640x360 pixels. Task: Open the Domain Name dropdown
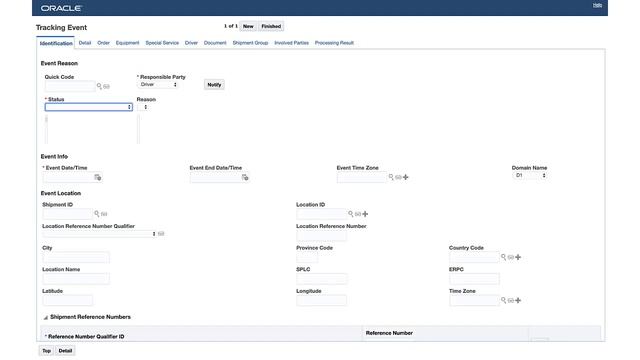[529, 176]
